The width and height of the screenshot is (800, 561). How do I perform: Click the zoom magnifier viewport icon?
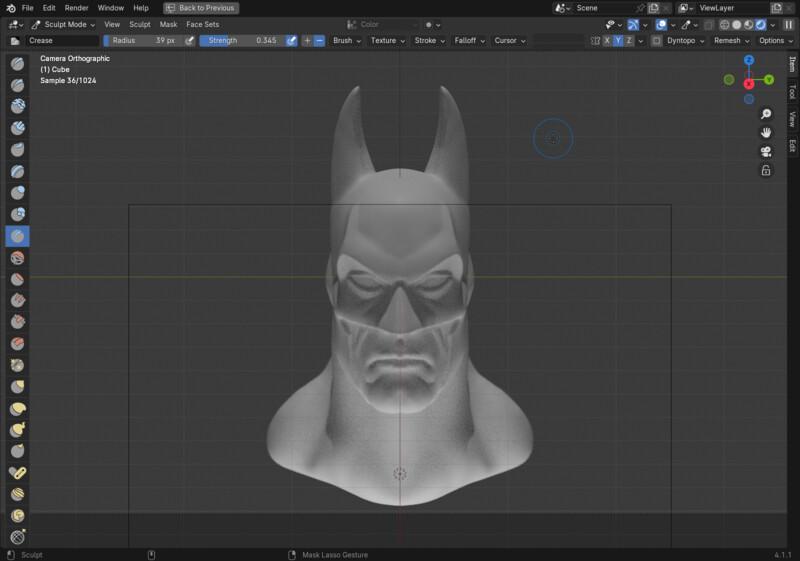[766, 114]
